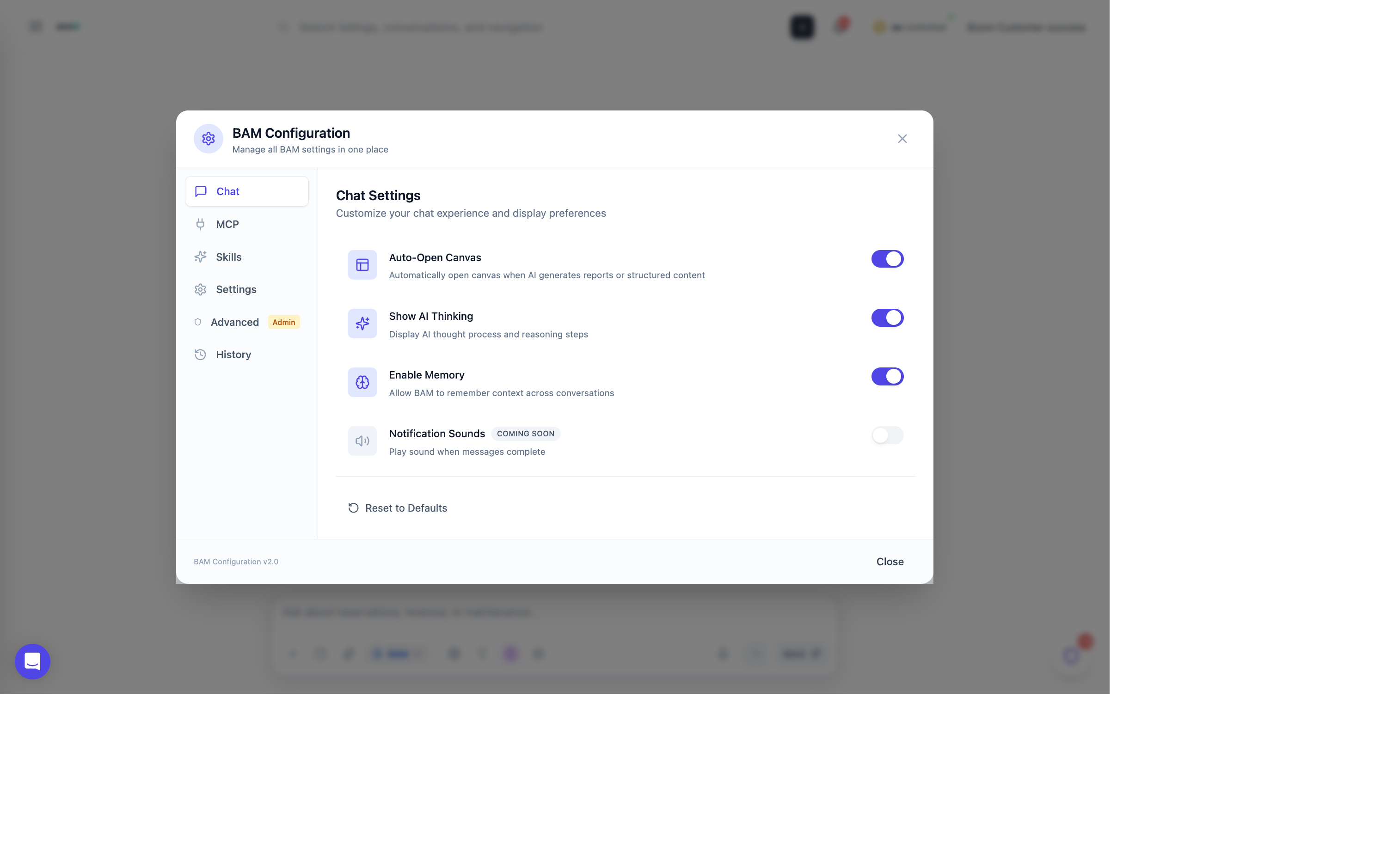The image size is (1387, 868).
Task: Click the sparkle icon beside Show AI Thinking
Action: pyautogui.click(x=362, y=323)
